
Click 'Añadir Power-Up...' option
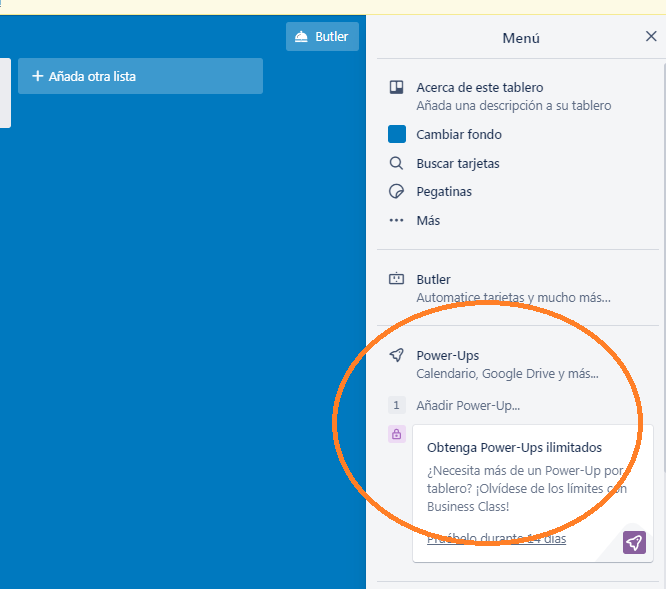(x=468, y=406)
